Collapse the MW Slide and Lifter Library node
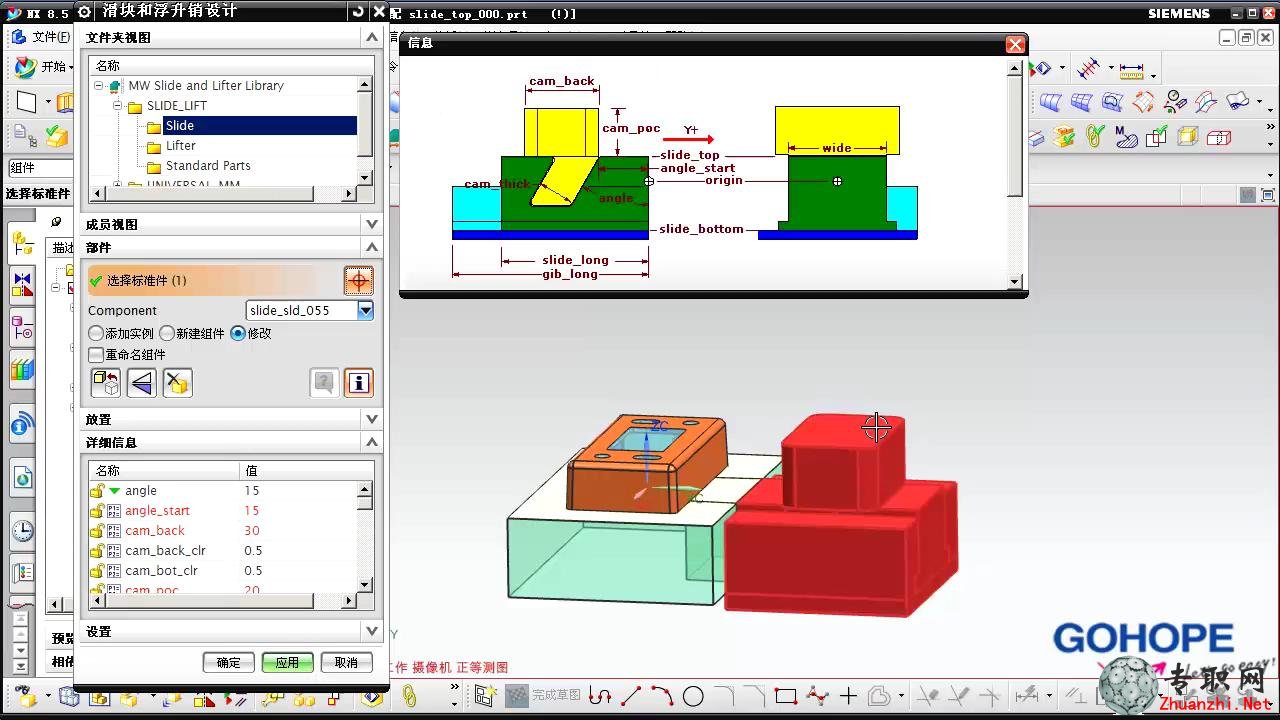1280x720 pixels. point(99,86)
